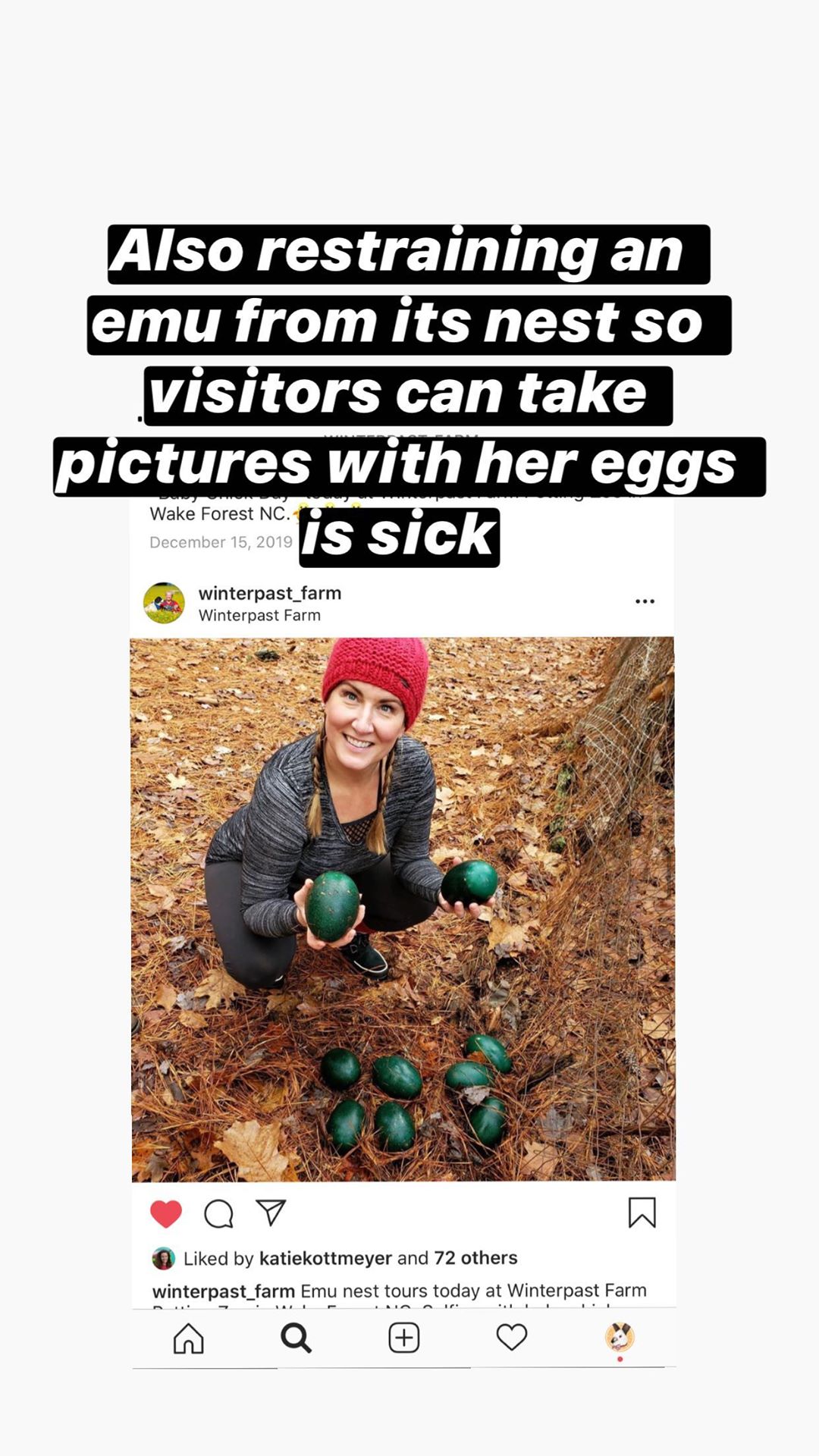Tap winterpast_farm username in the caption
The image size is (819, 1456).
[224, 1291]
